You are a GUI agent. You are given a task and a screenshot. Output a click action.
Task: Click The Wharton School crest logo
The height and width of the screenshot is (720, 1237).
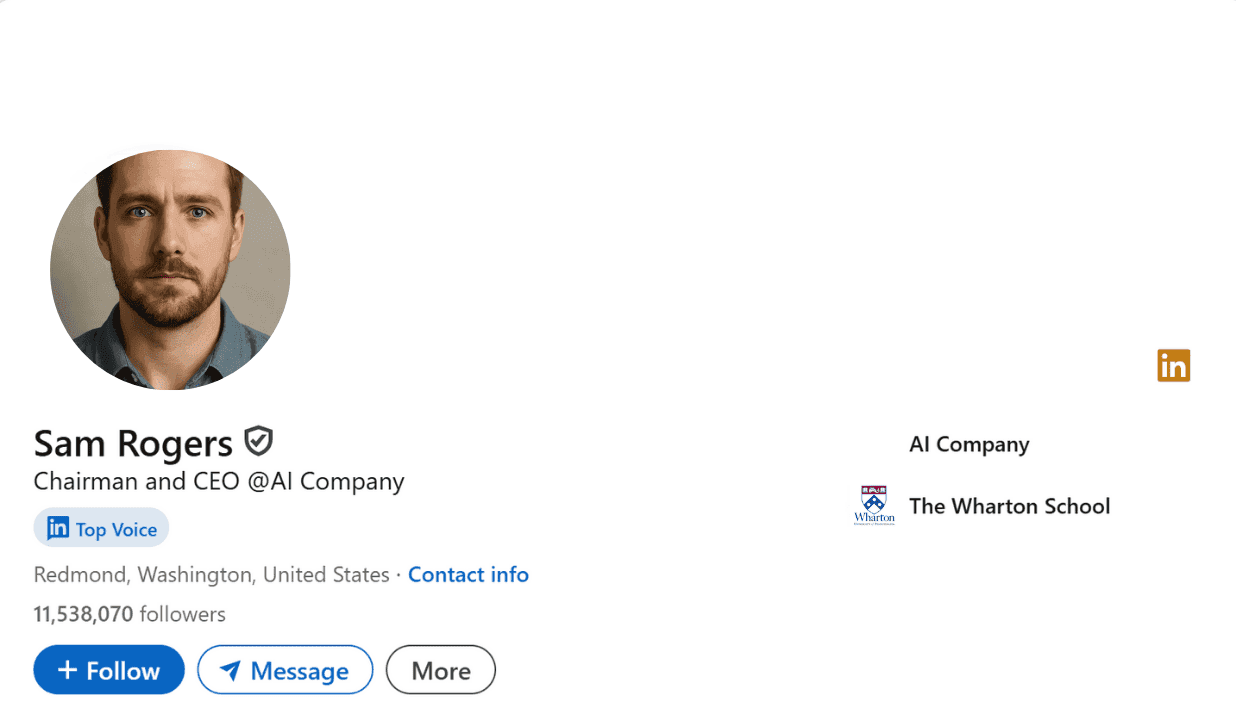[874, 505]
